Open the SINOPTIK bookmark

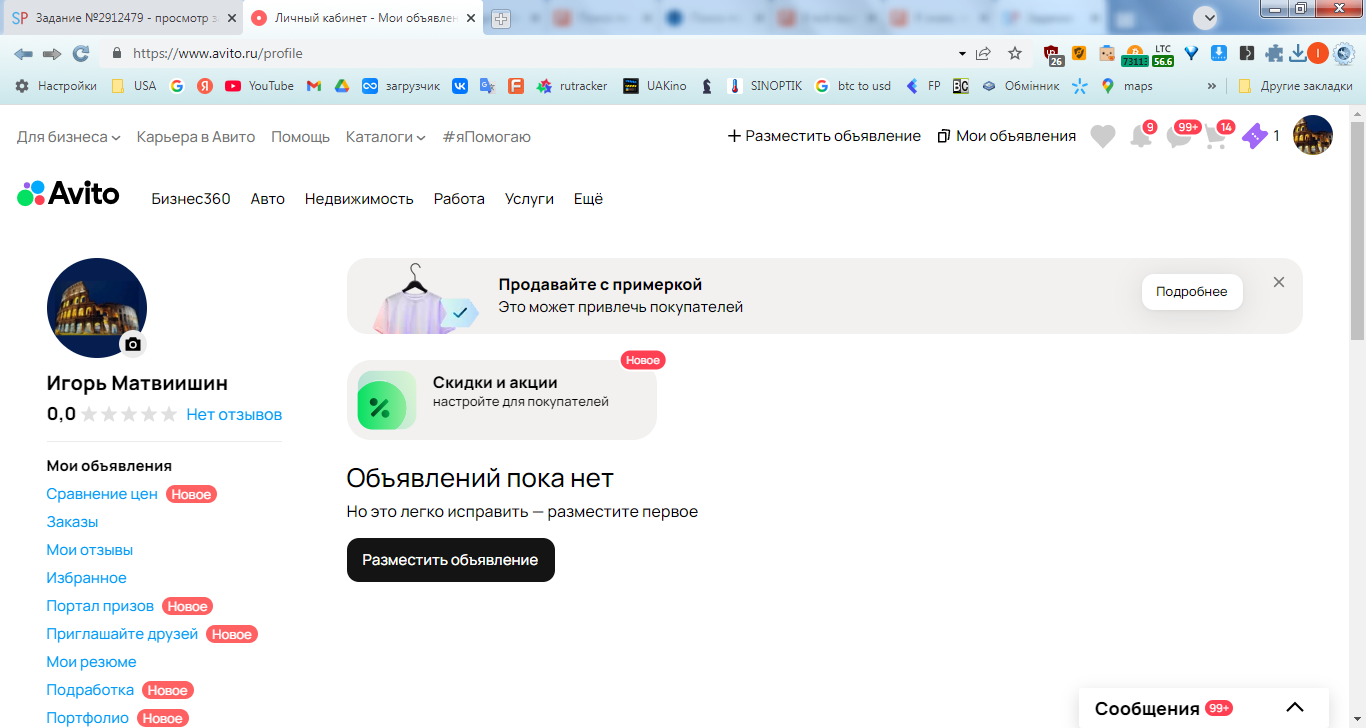point(765,86)
